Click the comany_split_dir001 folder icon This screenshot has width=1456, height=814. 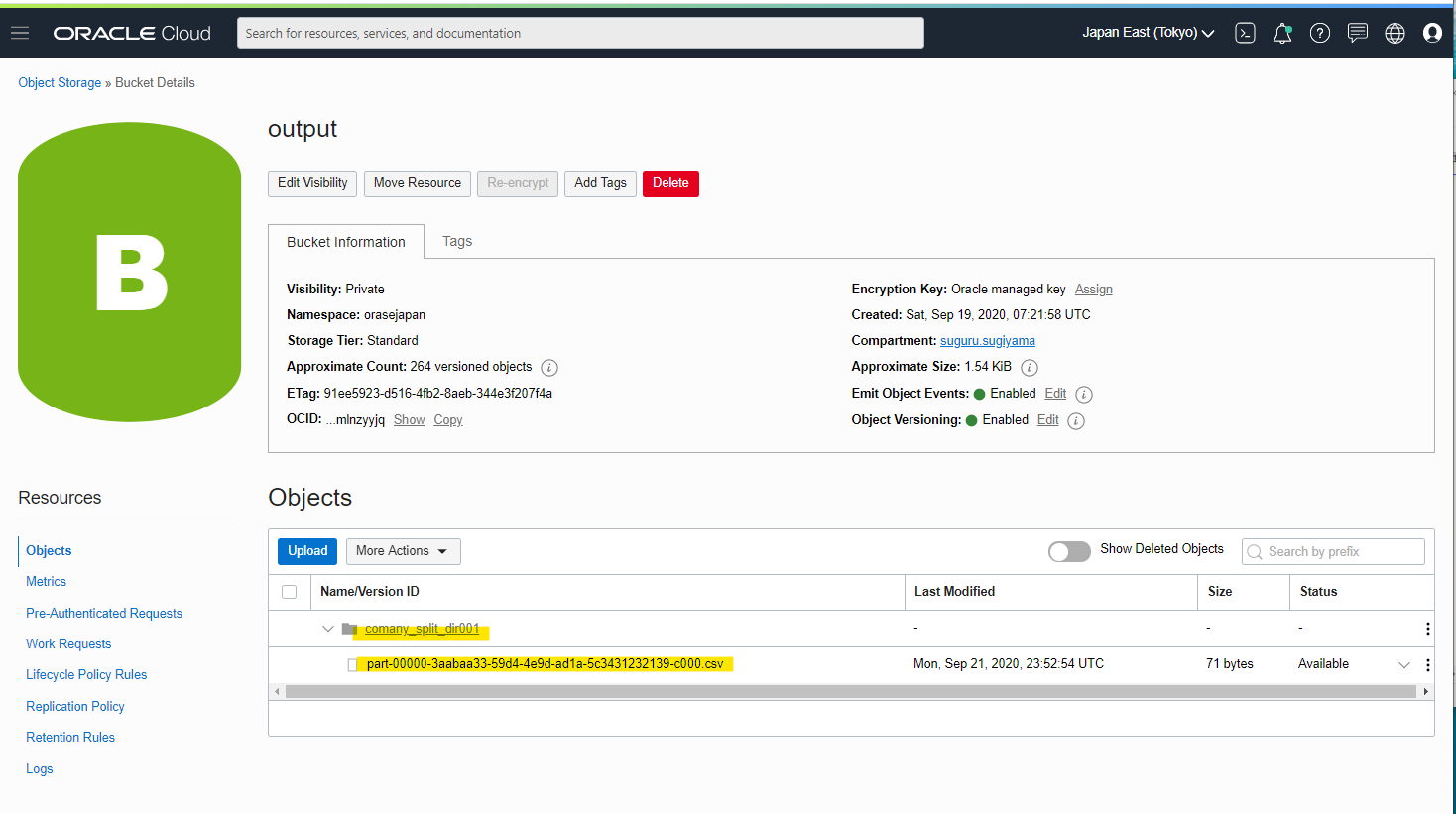pyautogui.click(x=349, y=629)
